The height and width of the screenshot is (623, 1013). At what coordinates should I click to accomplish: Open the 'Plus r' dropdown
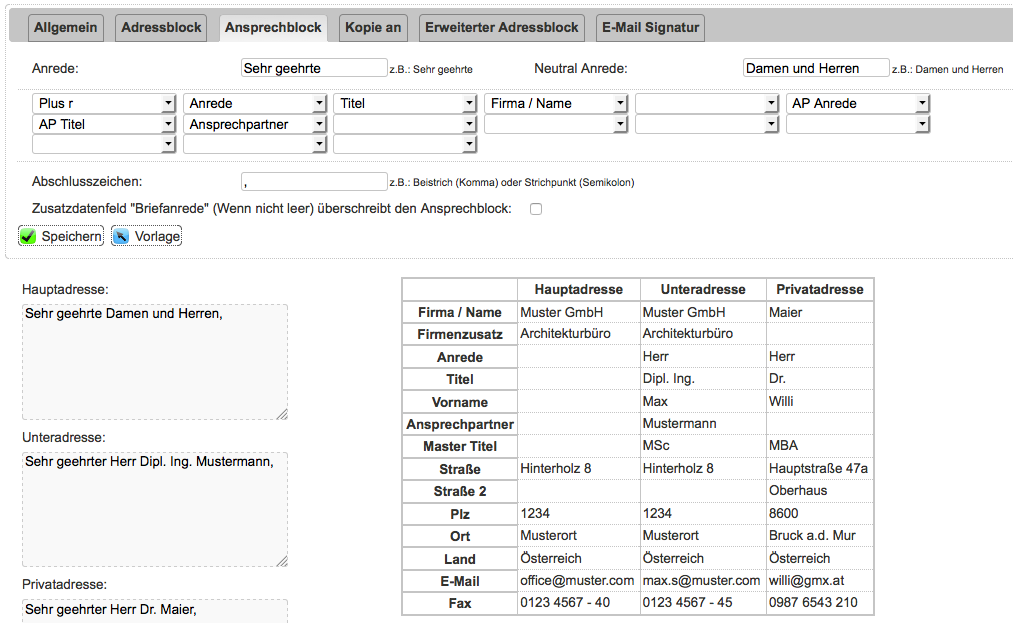[x=104, y=103]
